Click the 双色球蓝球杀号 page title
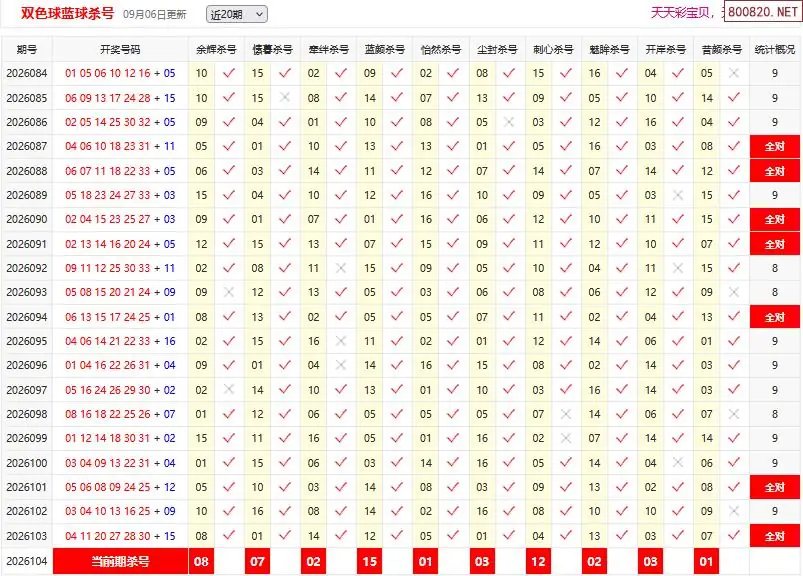This screenshot has width=803, height=576. click(x=67, y=13)
